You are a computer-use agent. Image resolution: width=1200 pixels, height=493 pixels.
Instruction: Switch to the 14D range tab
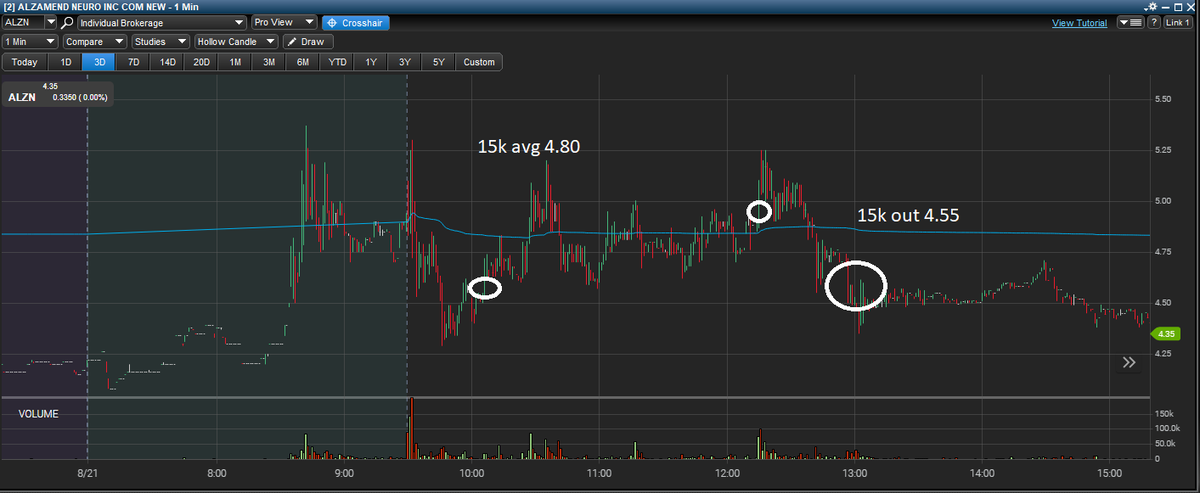(167, 62)
